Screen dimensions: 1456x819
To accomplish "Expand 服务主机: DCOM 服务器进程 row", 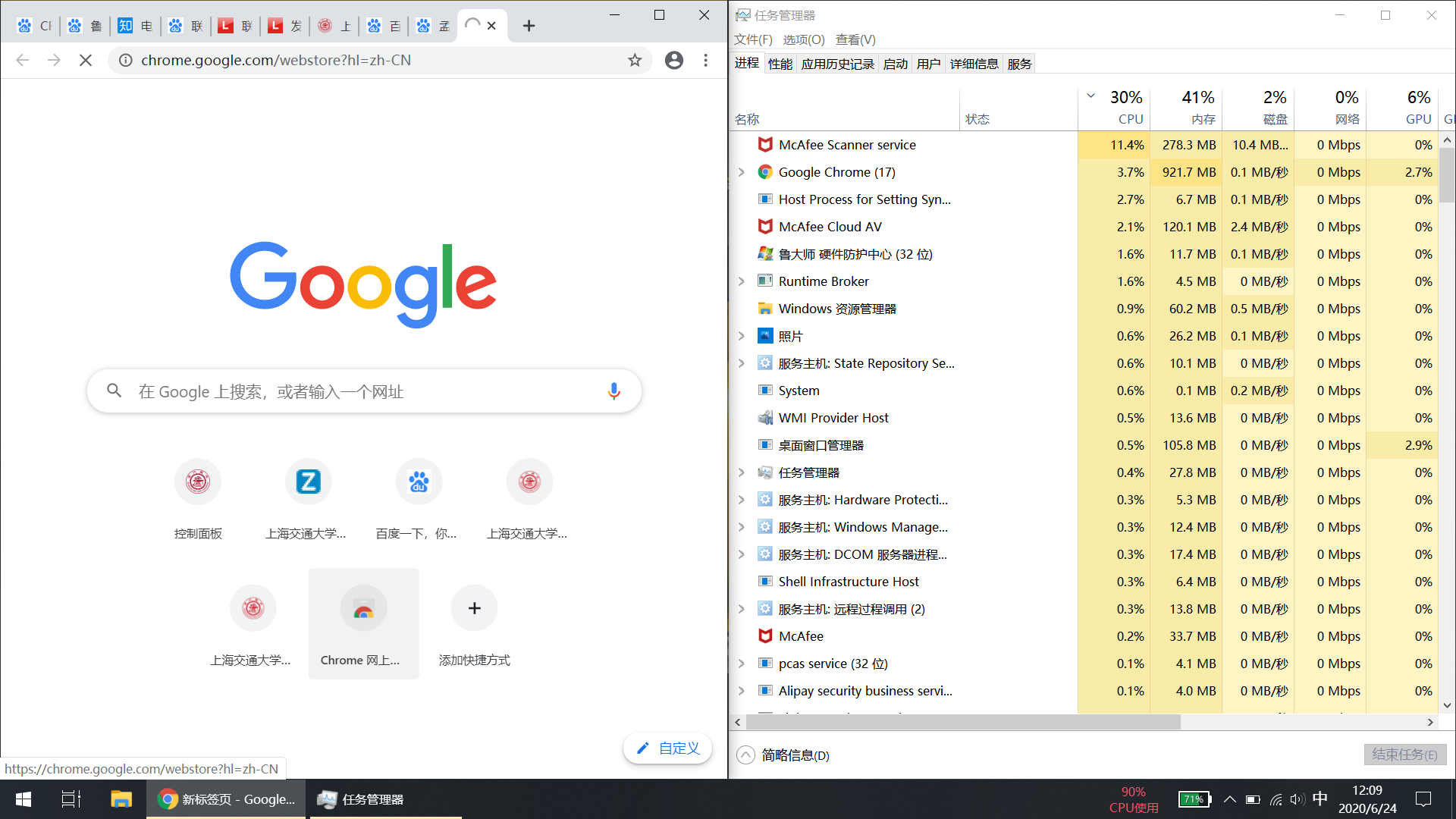I will (x=742, y=554).
